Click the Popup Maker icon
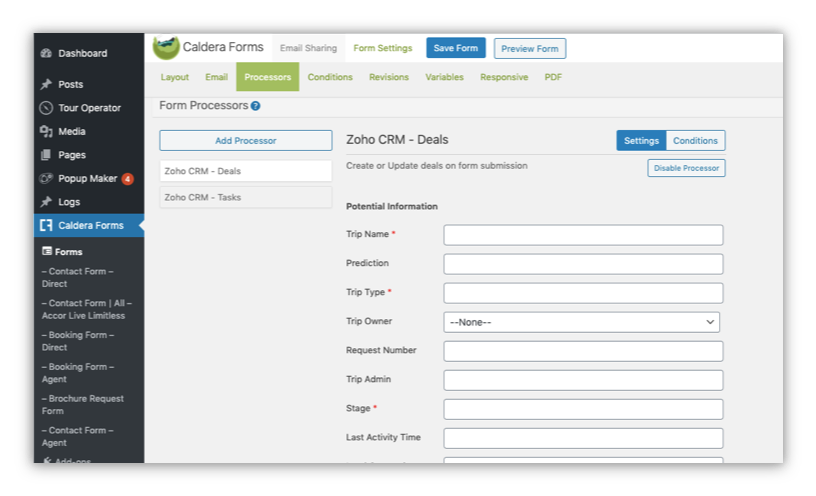 tap(46, 178)
